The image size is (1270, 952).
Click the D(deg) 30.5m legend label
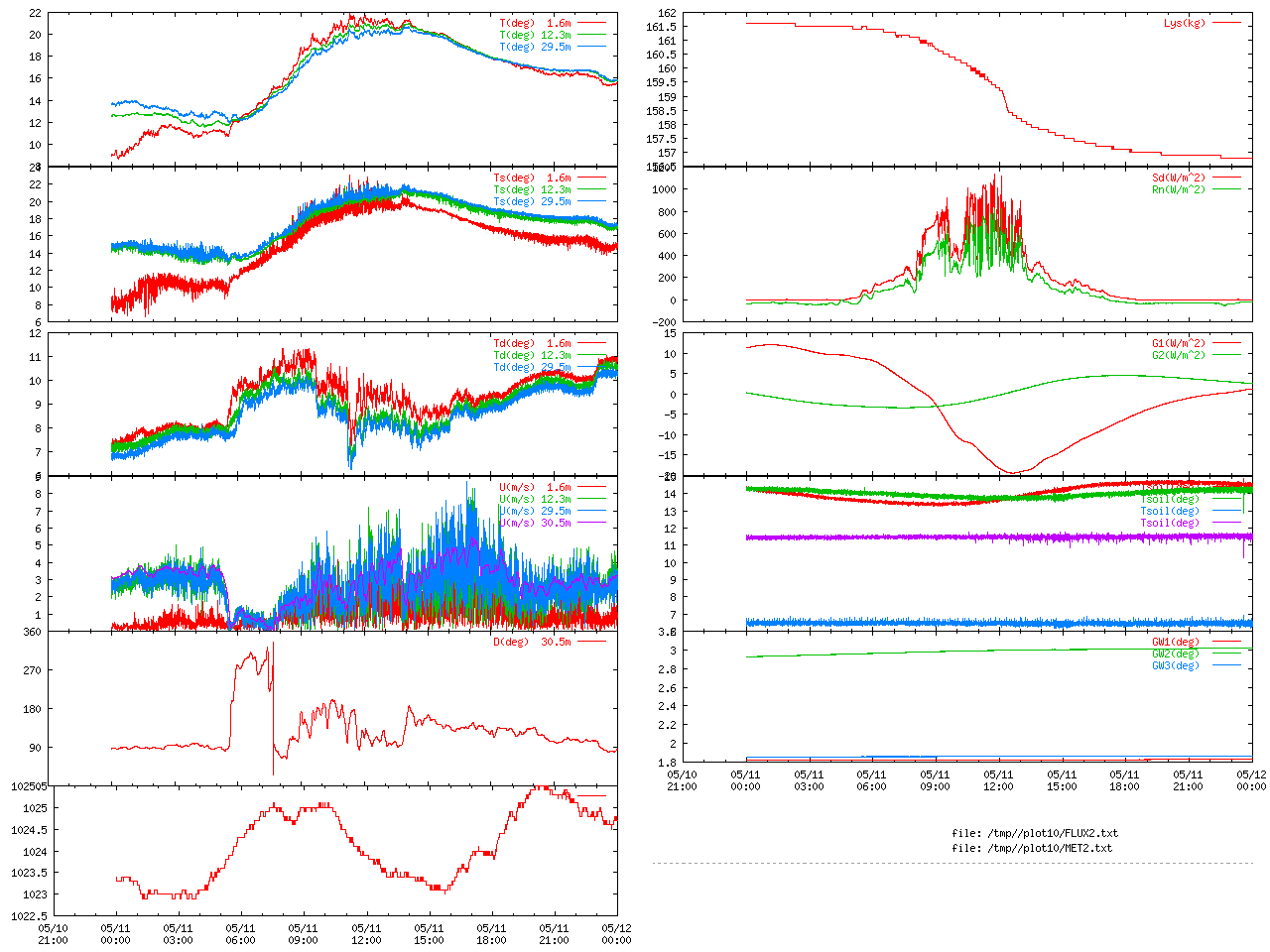(533, 643)
